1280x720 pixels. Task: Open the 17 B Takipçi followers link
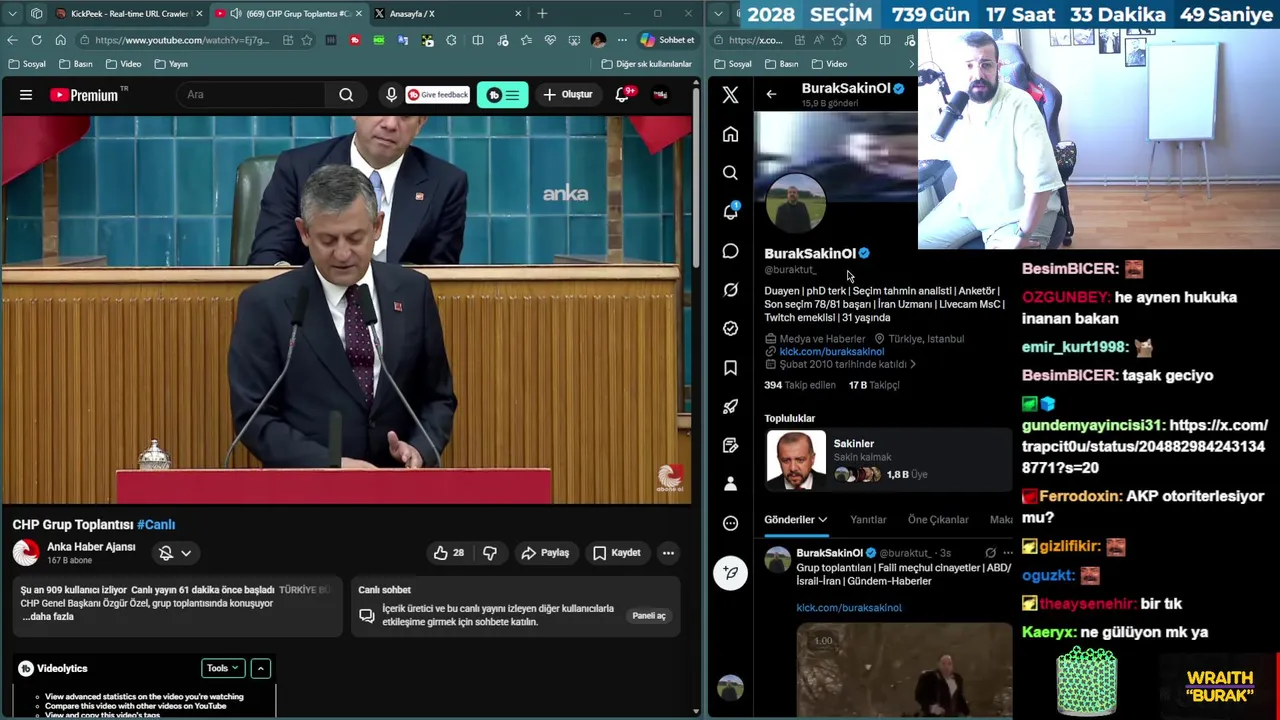pos(874,385)
